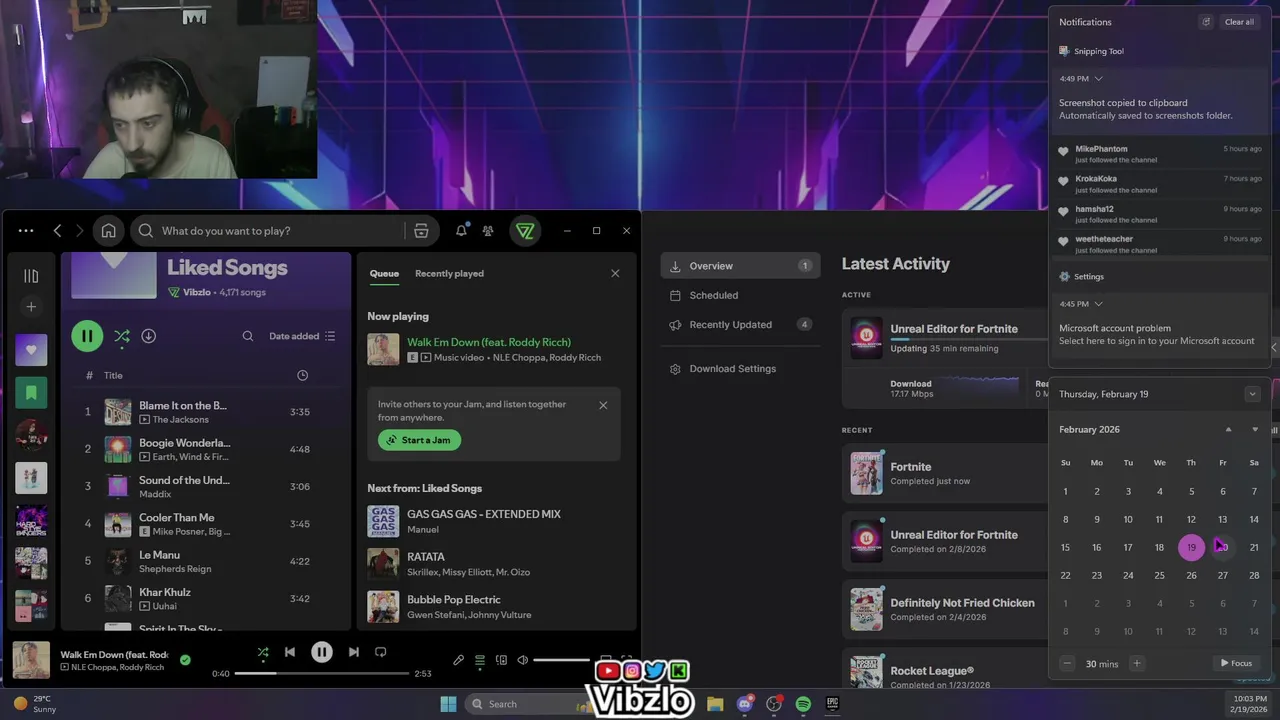Toggle repeat in the player bar
The height and width of the screenshot is (720, 1280).
click(380, 652)
